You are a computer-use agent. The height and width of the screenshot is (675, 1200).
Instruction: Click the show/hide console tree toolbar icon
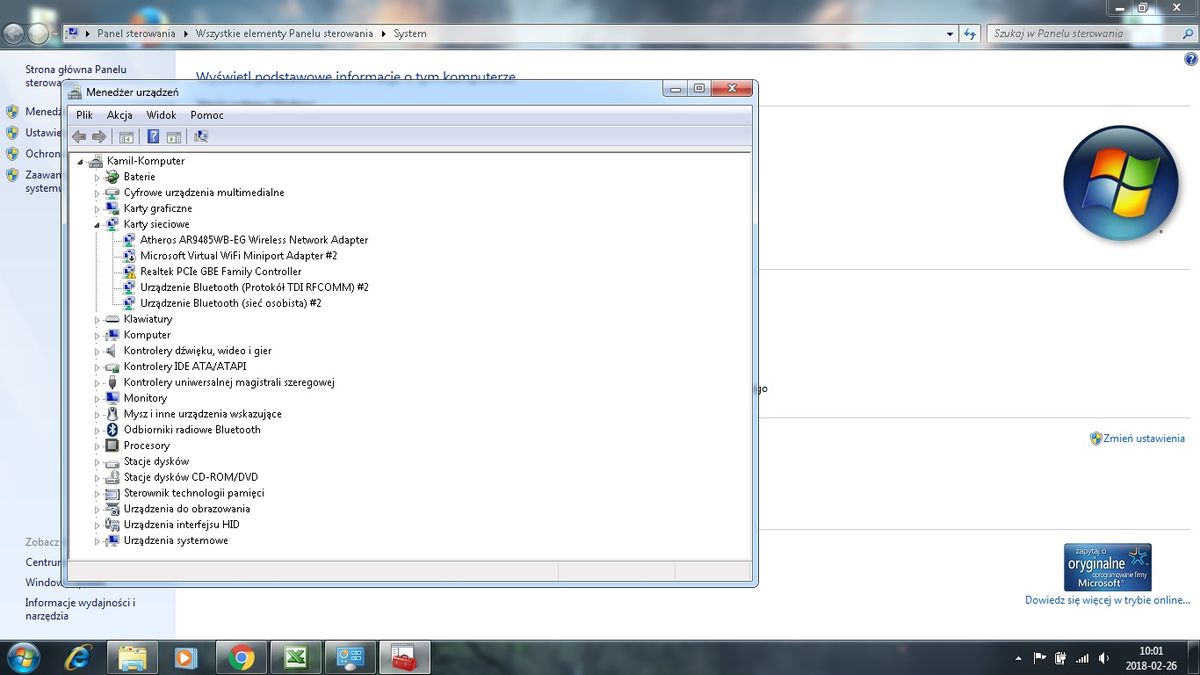click(x=126, y=137)
